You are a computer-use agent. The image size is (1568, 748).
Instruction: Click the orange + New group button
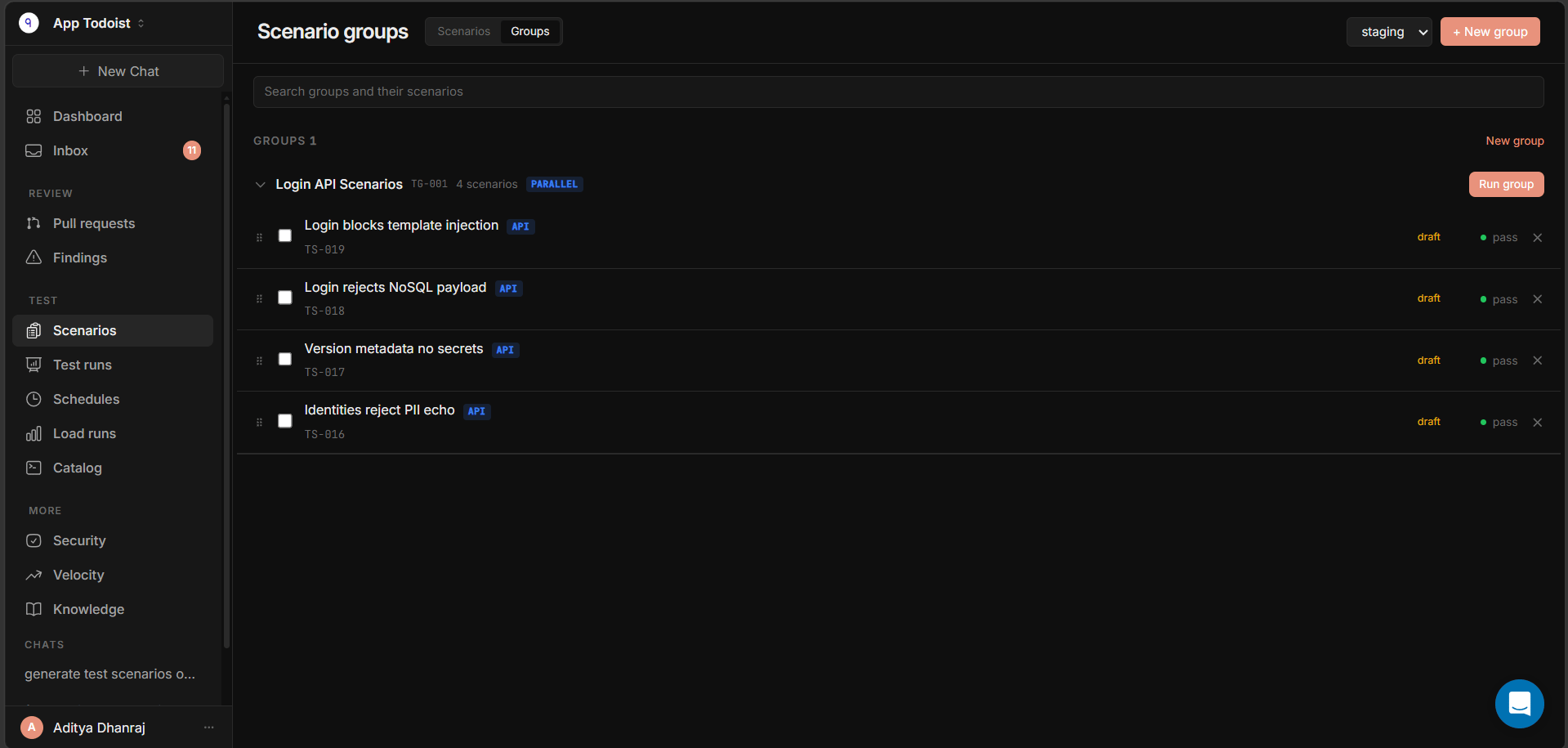pyautogui.click(x=1490, y=32)
